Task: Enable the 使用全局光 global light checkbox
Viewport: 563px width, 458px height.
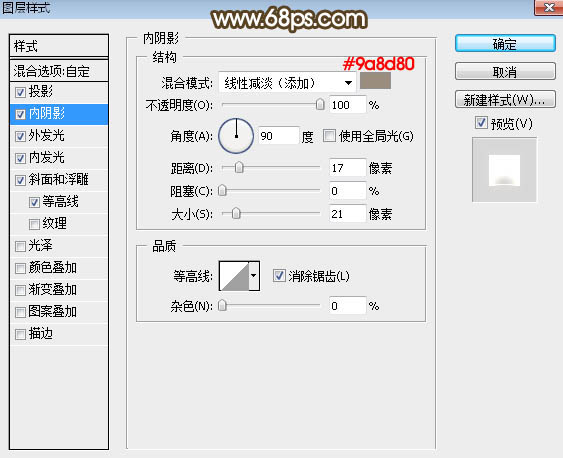Action: [329, 136]
